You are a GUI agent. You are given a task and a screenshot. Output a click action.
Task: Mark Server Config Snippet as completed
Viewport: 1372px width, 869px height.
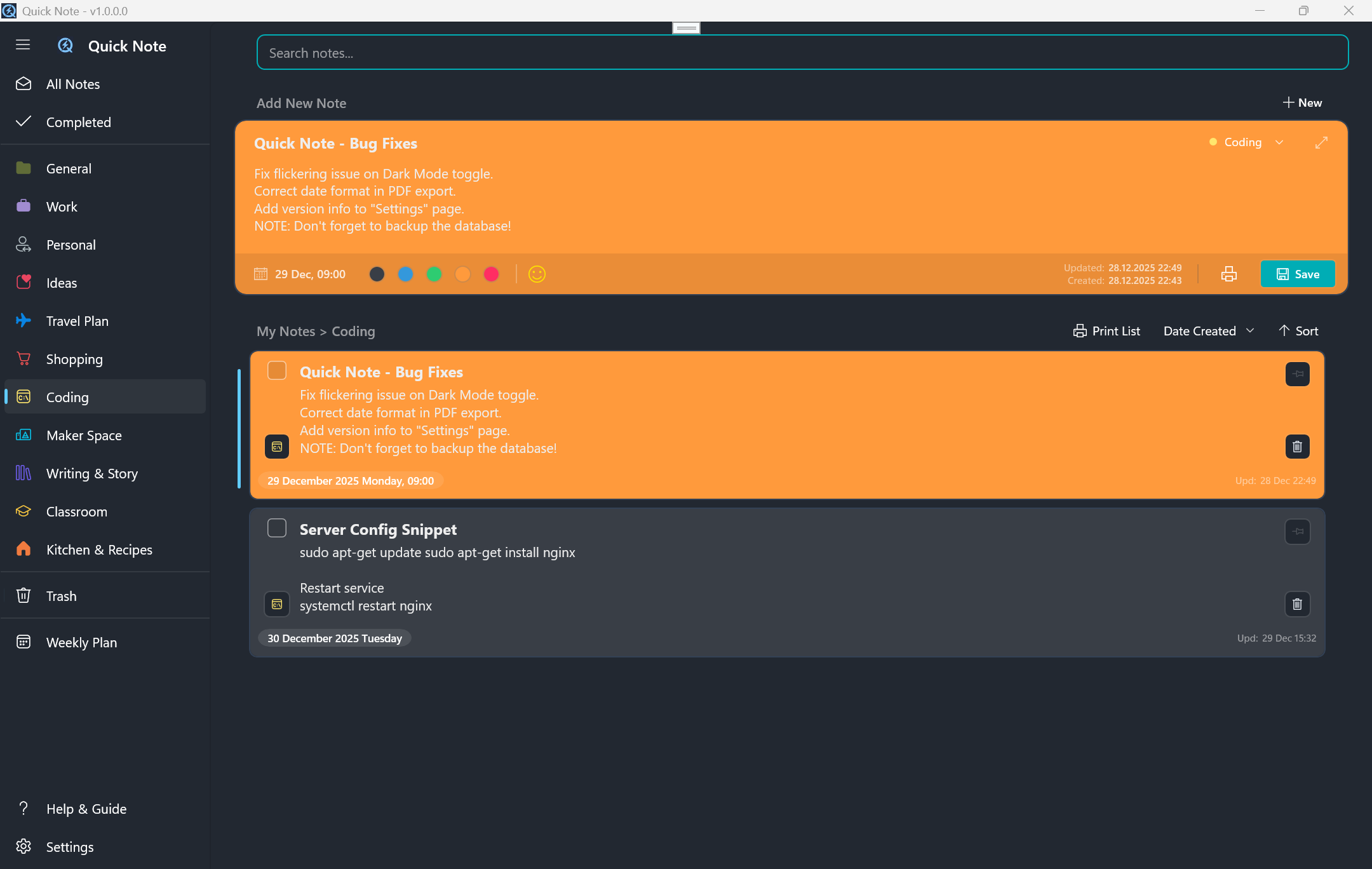click(277, 528)
